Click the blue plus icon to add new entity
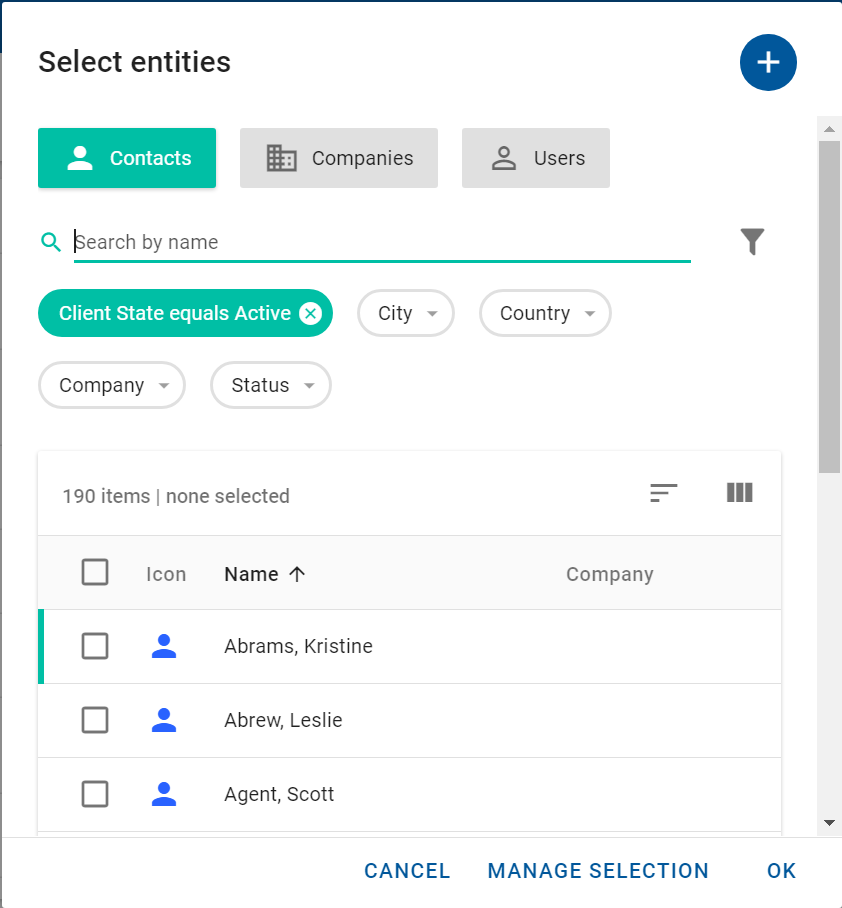Image resolution: width=842 pixels, height=908 pixels. coord(768,62)
